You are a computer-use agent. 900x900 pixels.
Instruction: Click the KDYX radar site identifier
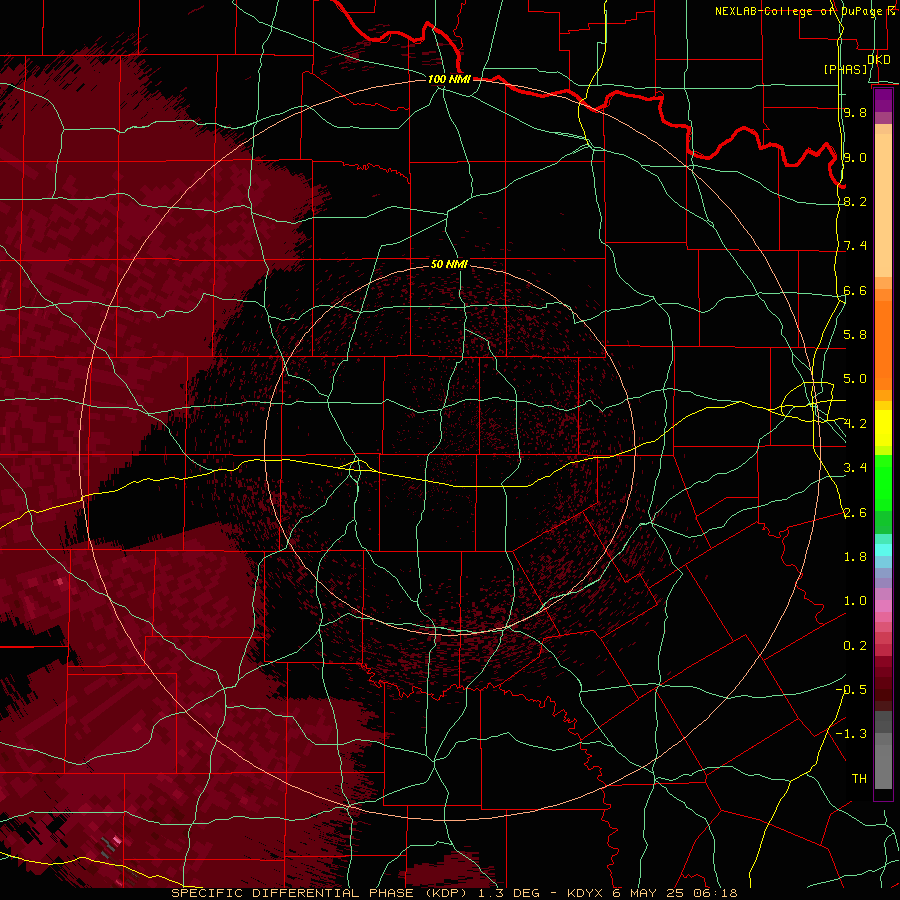[585, 893]
